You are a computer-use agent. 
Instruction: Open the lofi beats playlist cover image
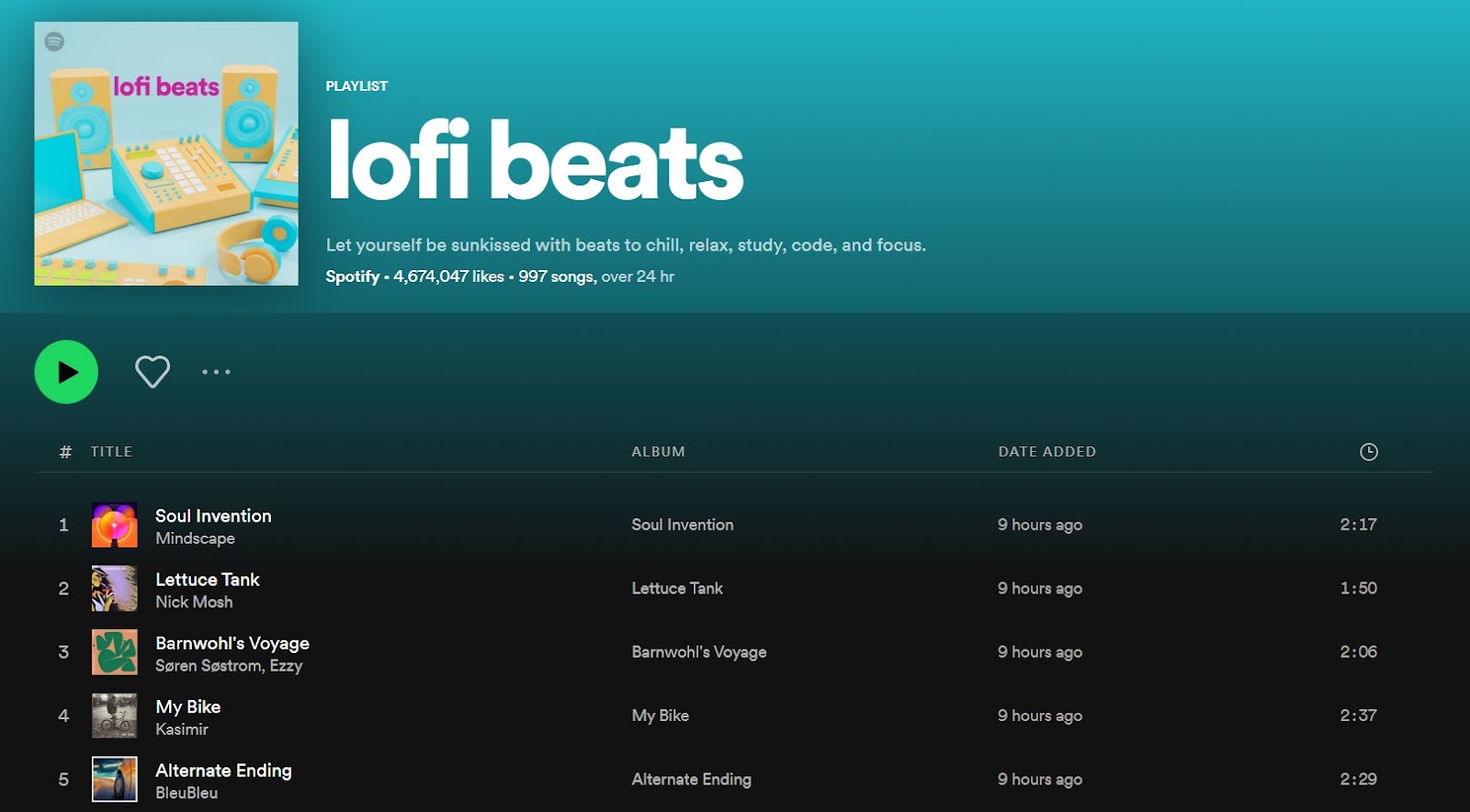(166, 153)
